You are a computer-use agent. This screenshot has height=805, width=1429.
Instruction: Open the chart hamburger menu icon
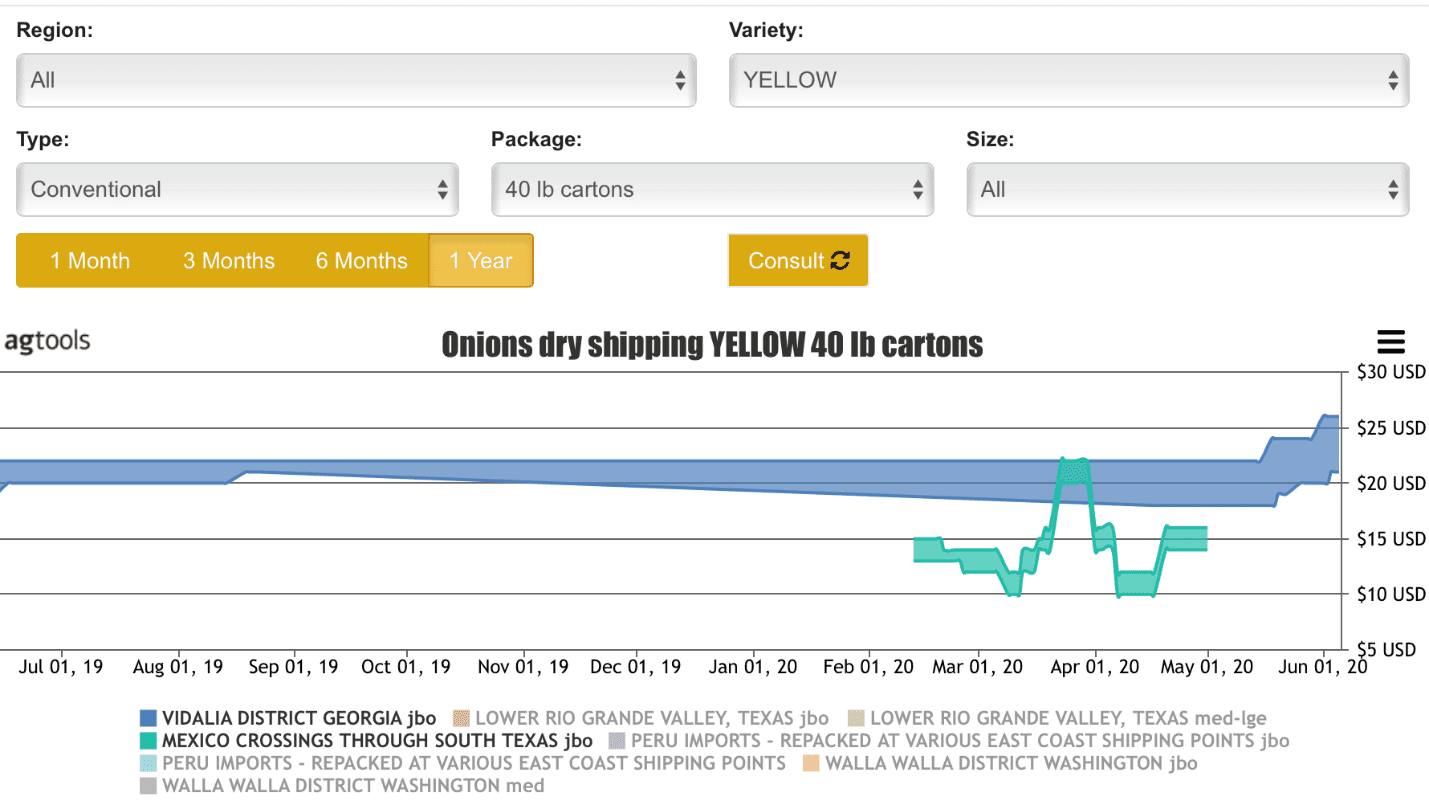point(1391,342)
